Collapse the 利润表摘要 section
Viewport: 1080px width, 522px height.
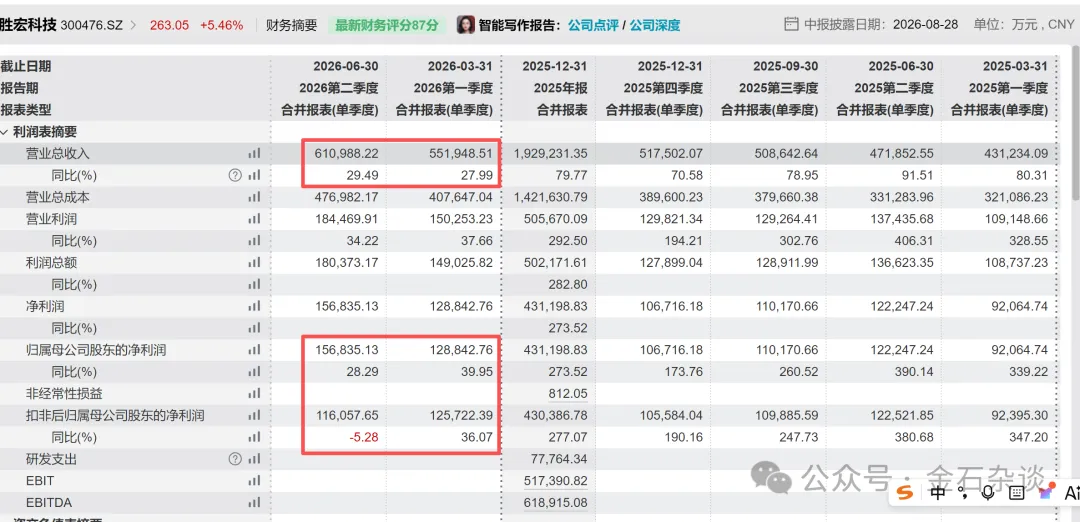click(4, 132)
